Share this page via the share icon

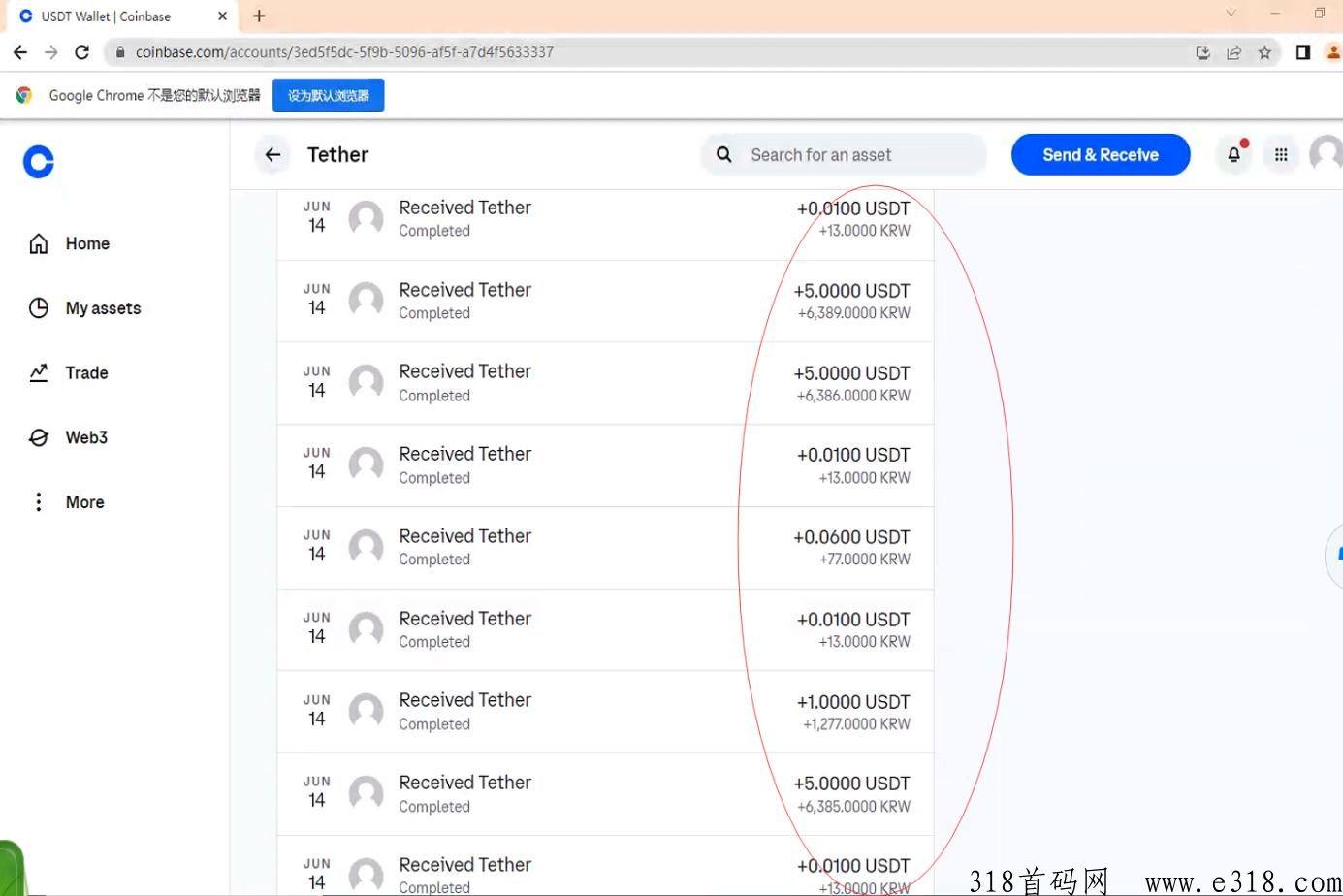pyautogui.click(x=1233, y=52)
